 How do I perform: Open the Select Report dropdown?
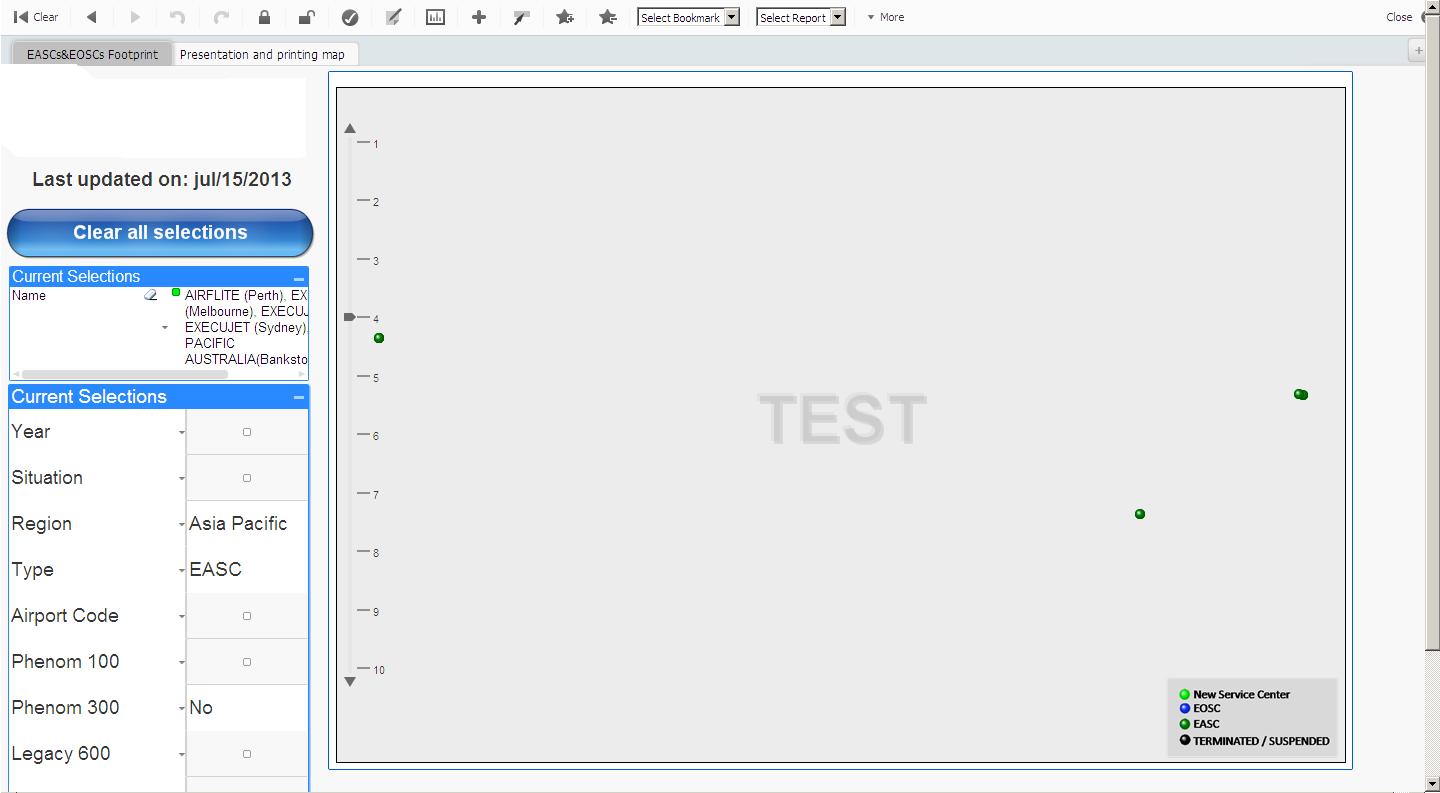(801, 17)
